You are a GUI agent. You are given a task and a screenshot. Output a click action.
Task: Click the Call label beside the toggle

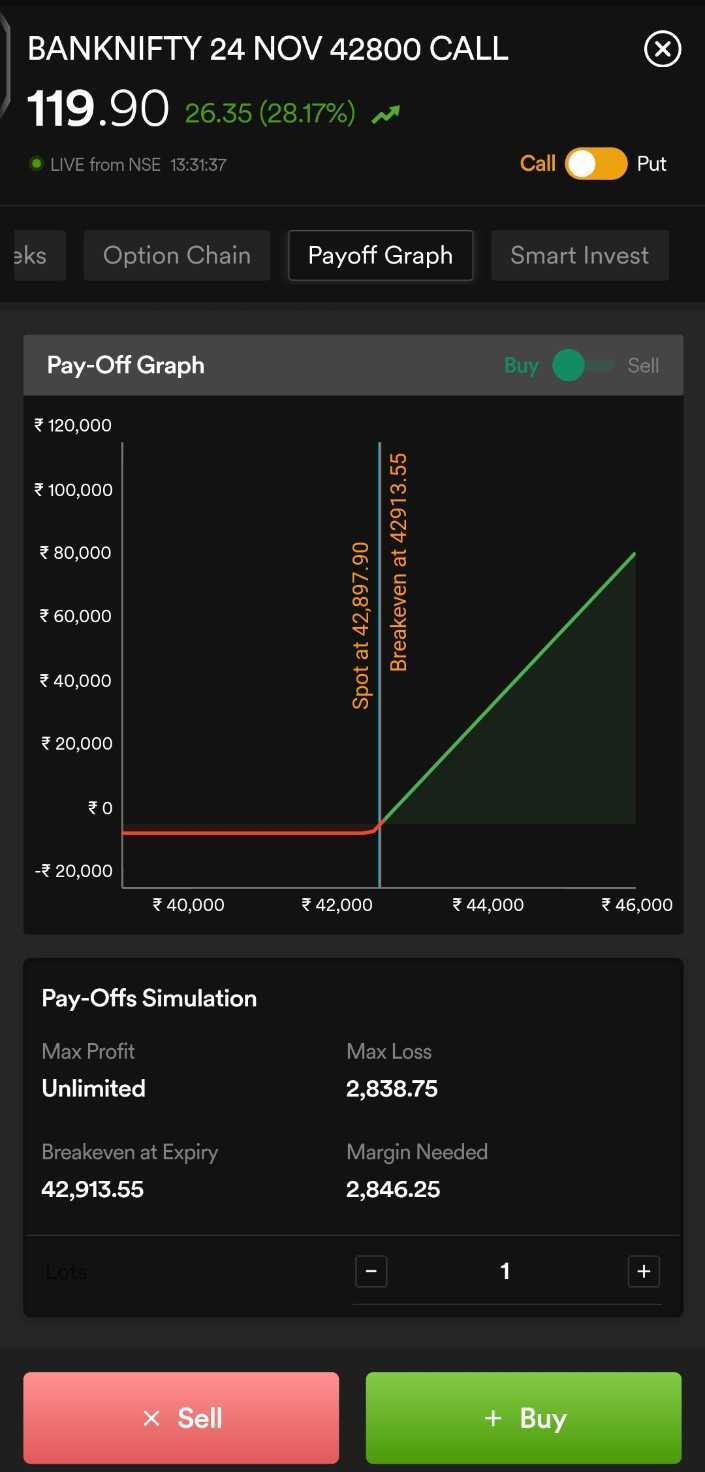pos(537,164)
